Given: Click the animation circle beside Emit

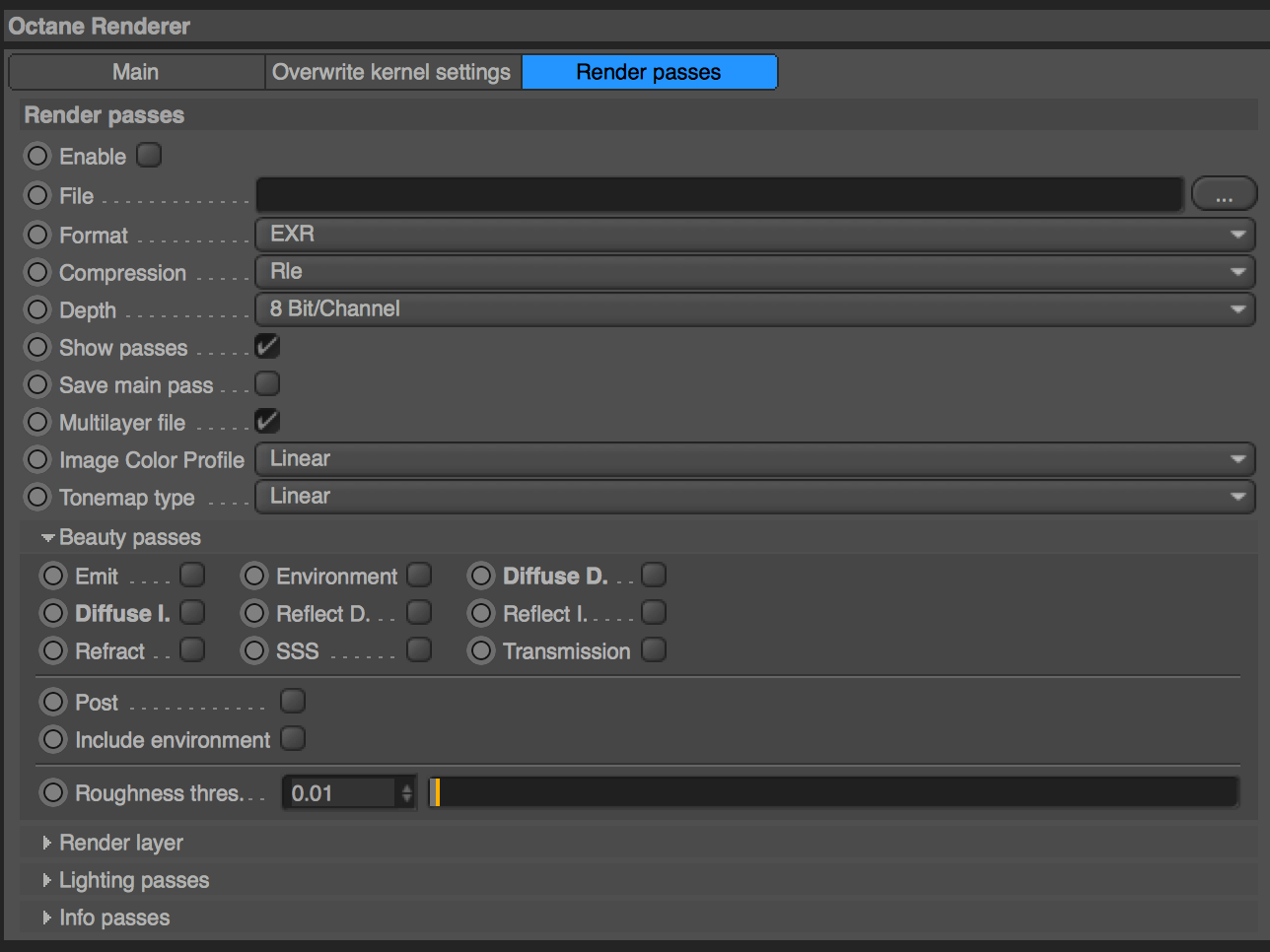Looking at the screenshot, I should [53, 576].
